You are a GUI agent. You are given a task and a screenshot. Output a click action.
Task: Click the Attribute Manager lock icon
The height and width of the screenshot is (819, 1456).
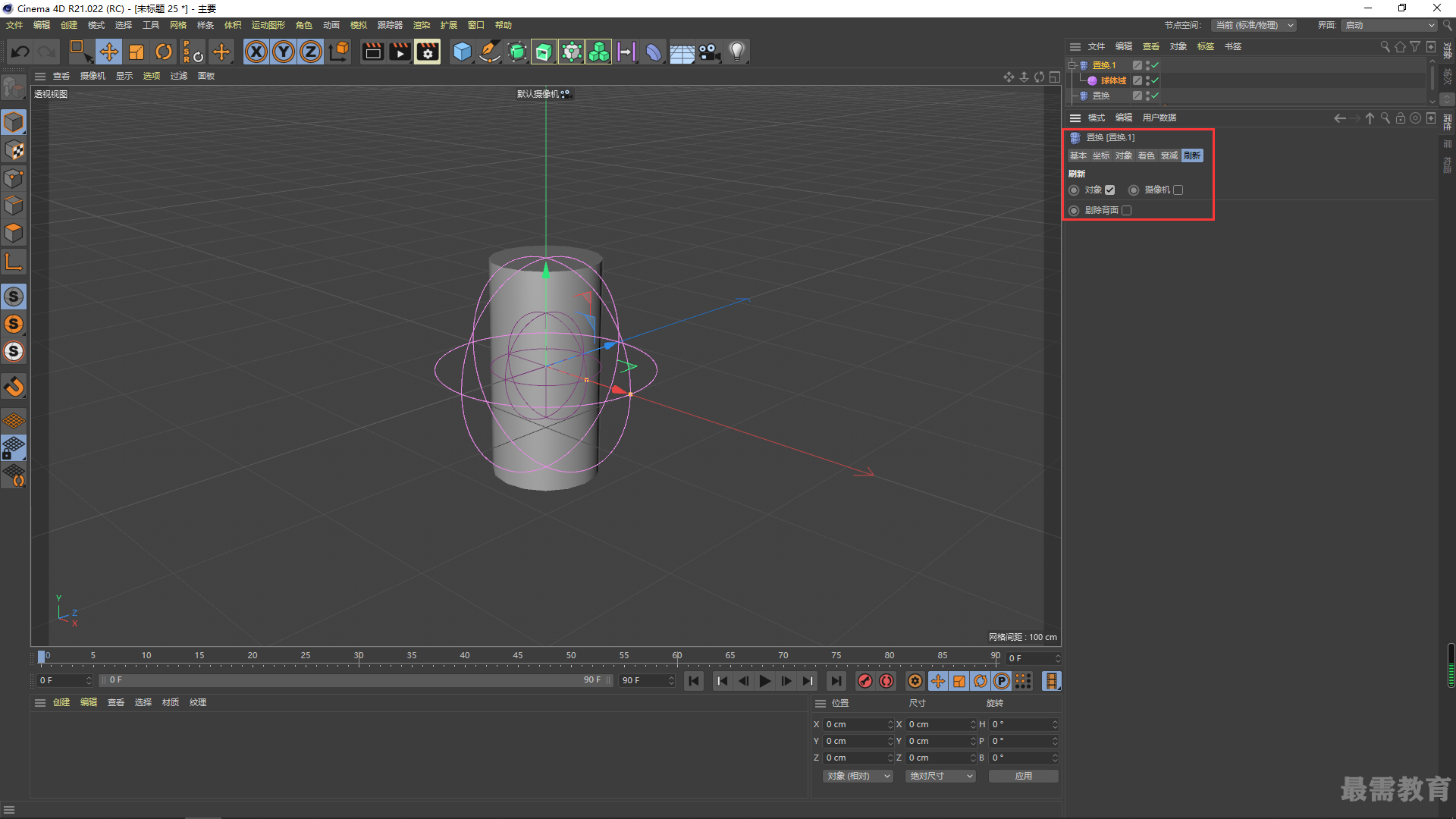(1401, 118)
